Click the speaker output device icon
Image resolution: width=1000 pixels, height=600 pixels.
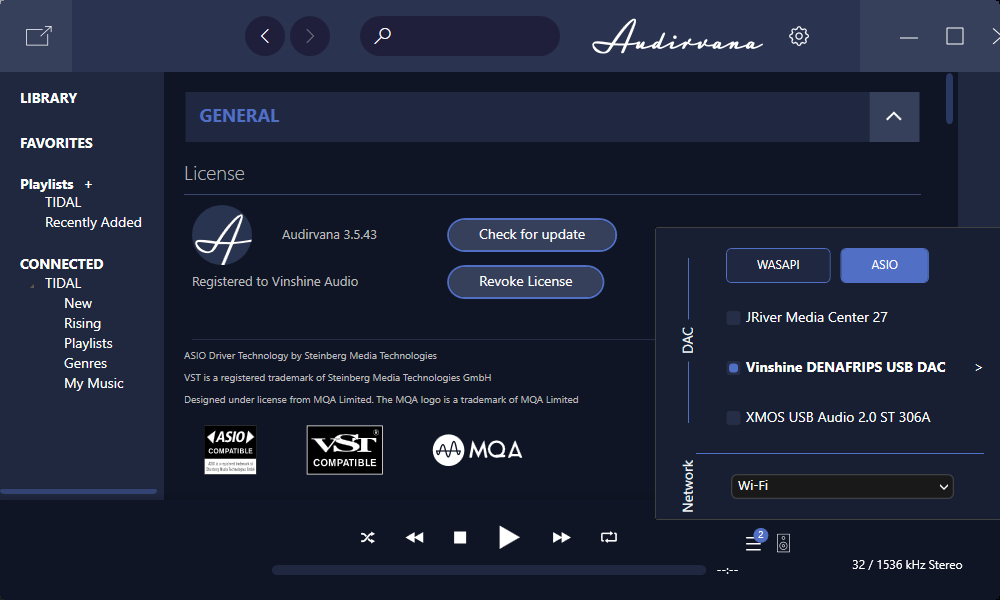[x=784, y=543]
